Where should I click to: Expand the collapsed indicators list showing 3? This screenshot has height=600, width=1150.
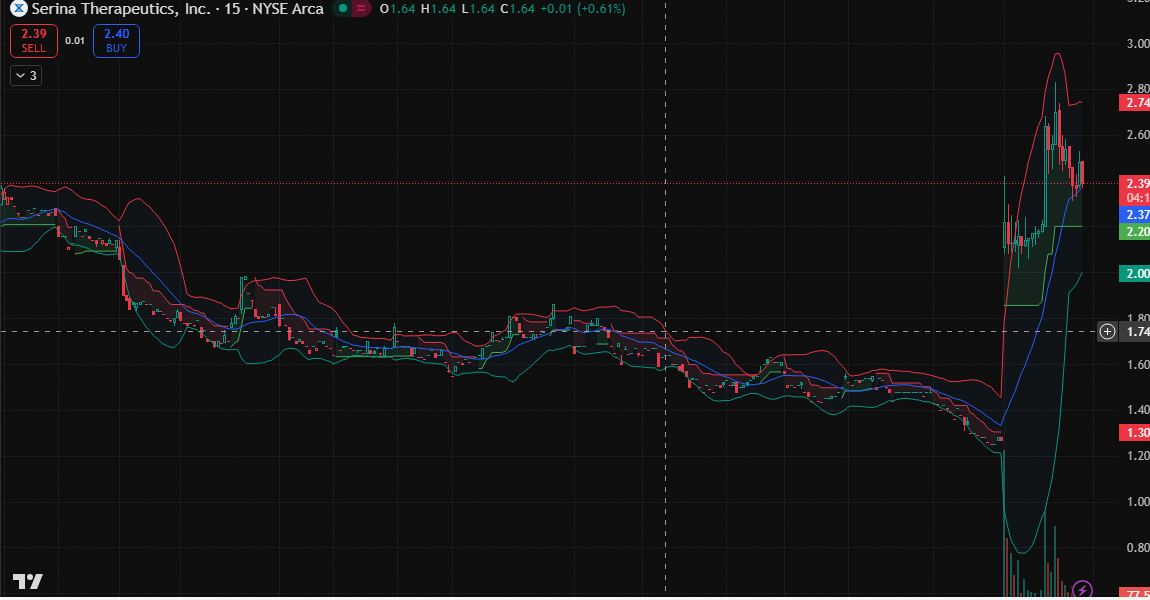26,76
